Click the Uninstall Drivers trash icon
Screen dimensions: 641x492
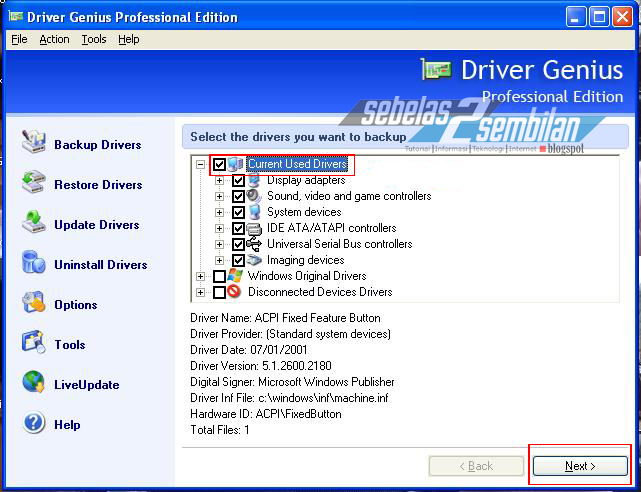pyautogui.click(x=34, y=262)
